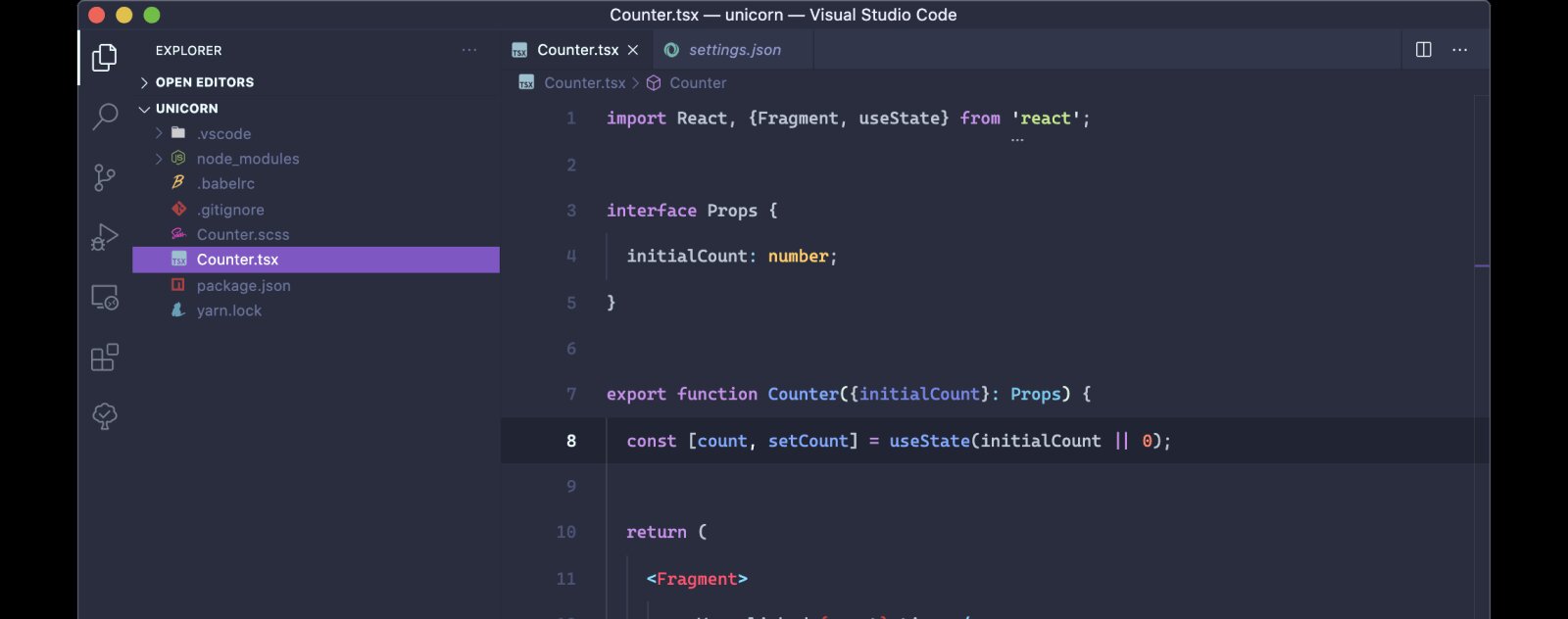Image resolution: width=1568 pixels, height=619 pixels.
Task: Expand the .vscode folder chevron
Action: click(159, 133)
